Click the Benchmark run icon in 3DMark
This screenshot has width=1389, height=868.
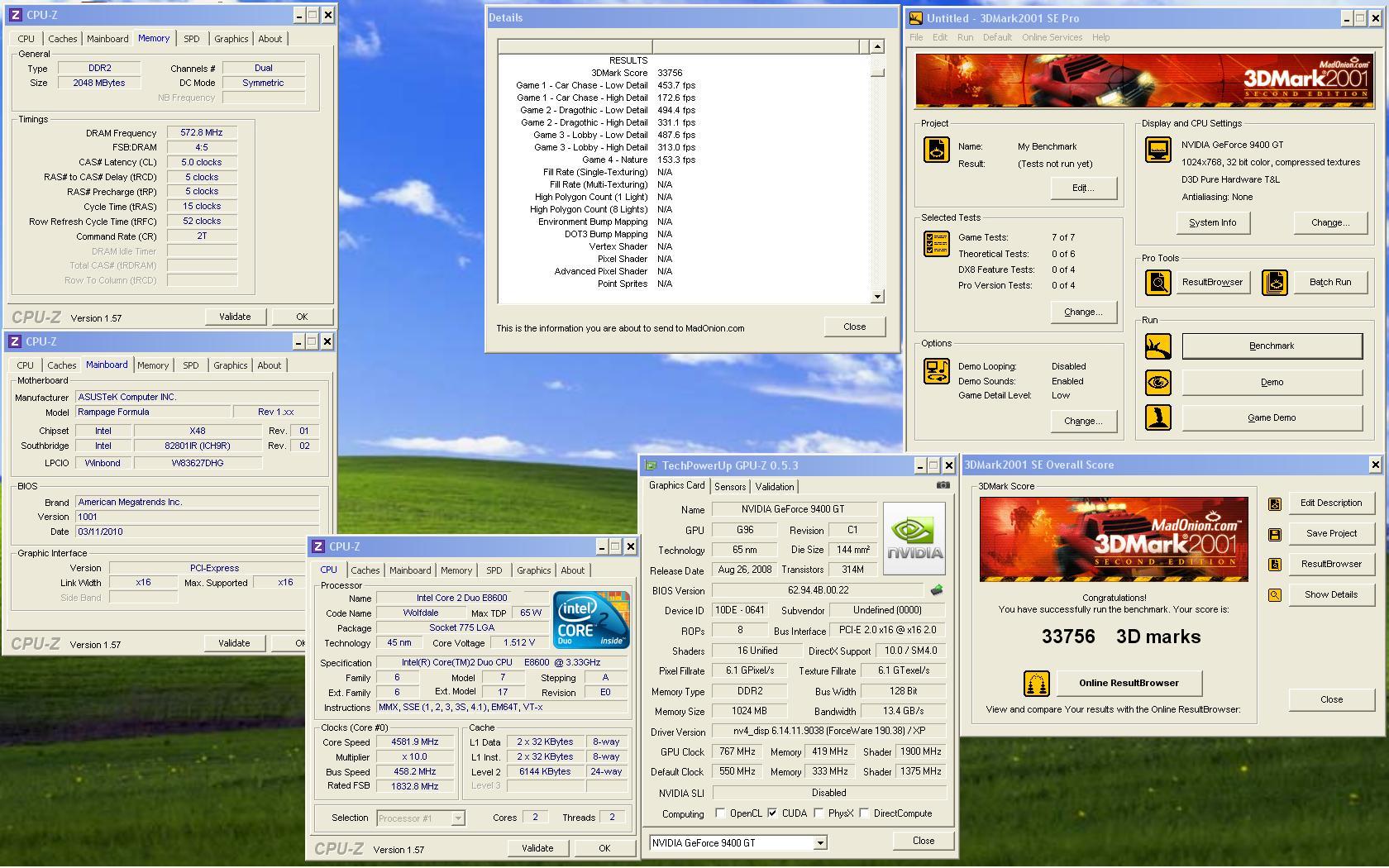click(1157, 346)
